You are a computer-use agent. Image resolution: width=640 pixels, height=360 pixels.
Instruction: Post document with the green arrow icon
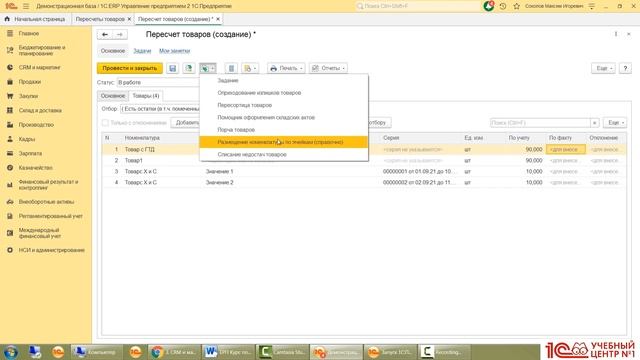click(189, 68)
